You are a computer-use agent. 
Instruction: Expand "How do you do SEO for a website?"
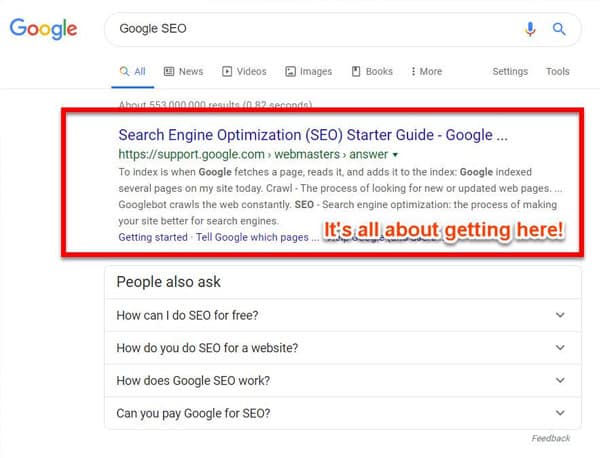point(559,348)
